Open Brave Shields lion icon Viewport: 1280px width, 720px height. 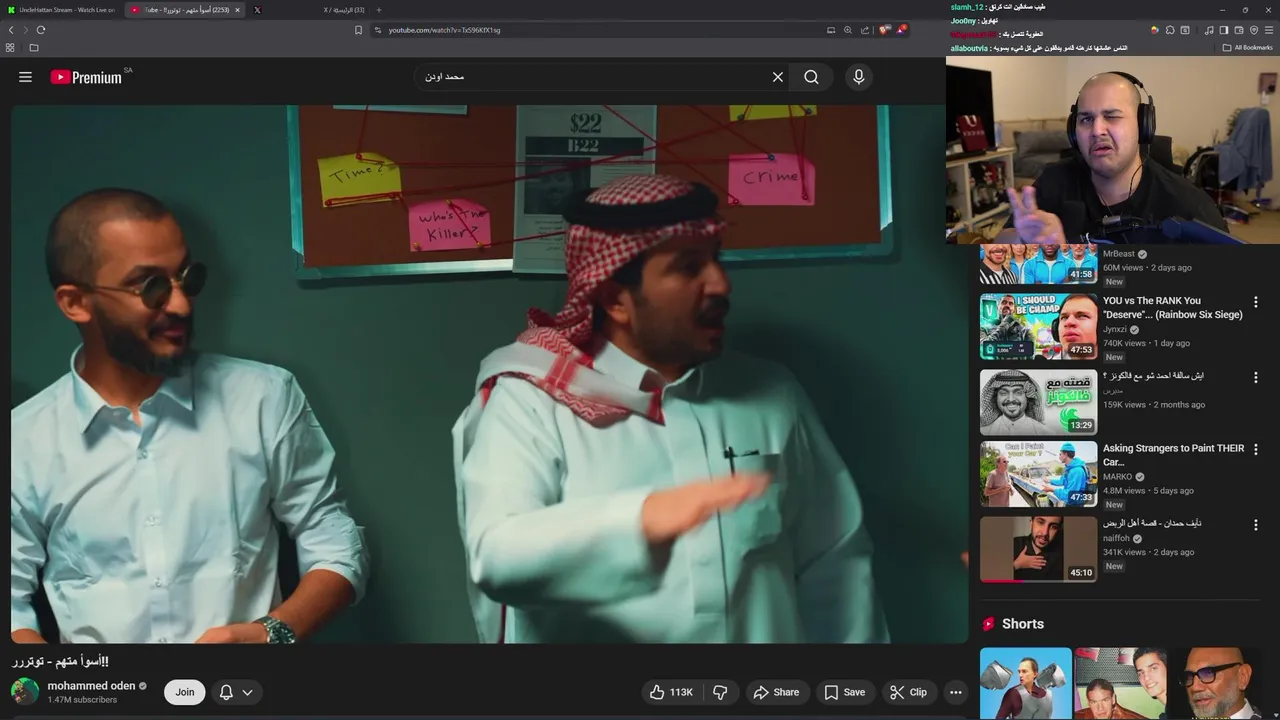[x=883, y=30]
